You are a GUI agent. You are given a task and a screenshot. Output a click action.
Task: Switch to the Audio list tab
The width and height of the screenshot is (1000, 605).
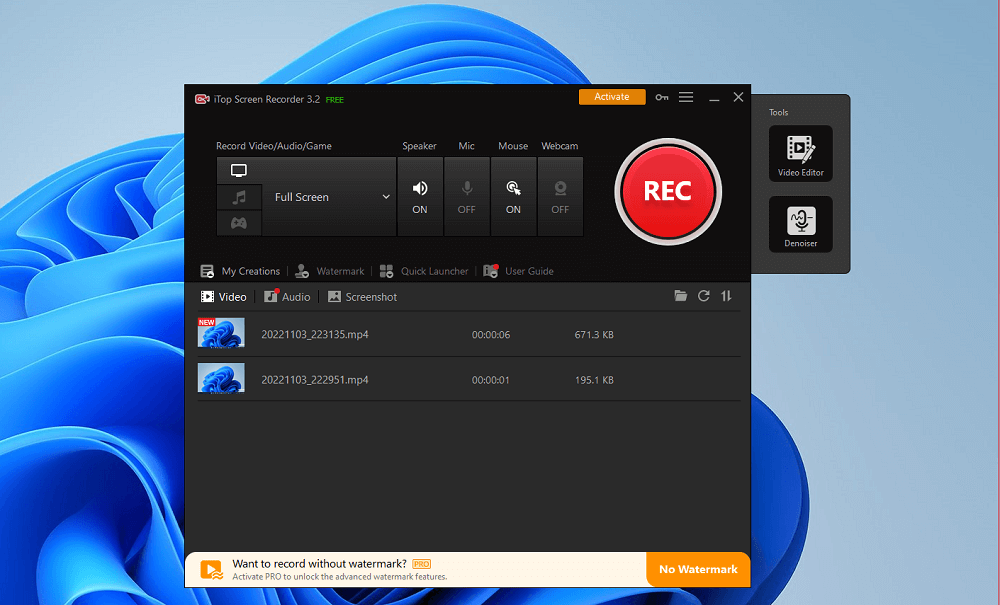tap(288, 297)
